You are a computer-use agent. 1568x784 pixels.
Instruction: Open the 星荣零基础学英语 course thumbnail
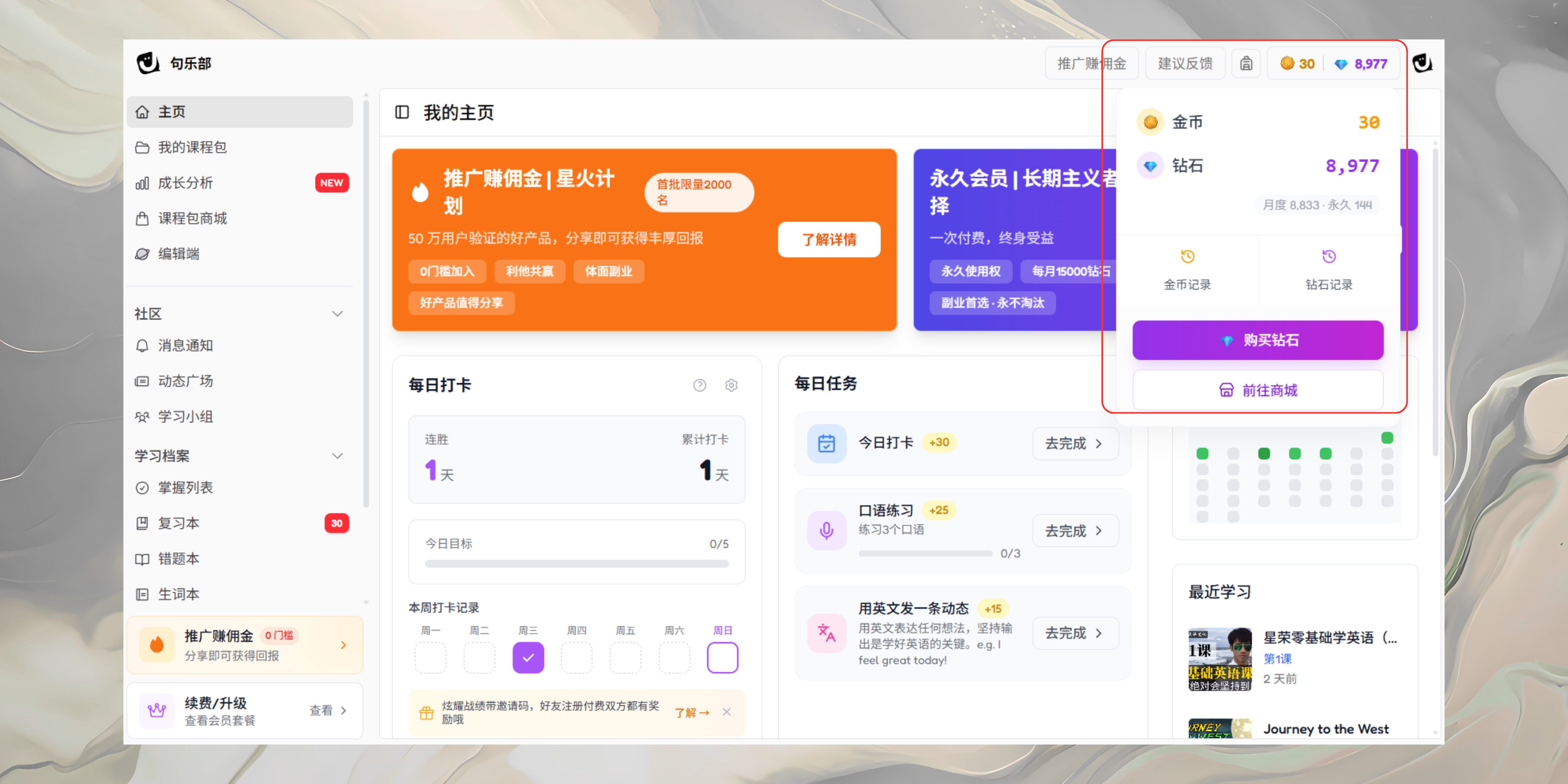coord(1220,659)
